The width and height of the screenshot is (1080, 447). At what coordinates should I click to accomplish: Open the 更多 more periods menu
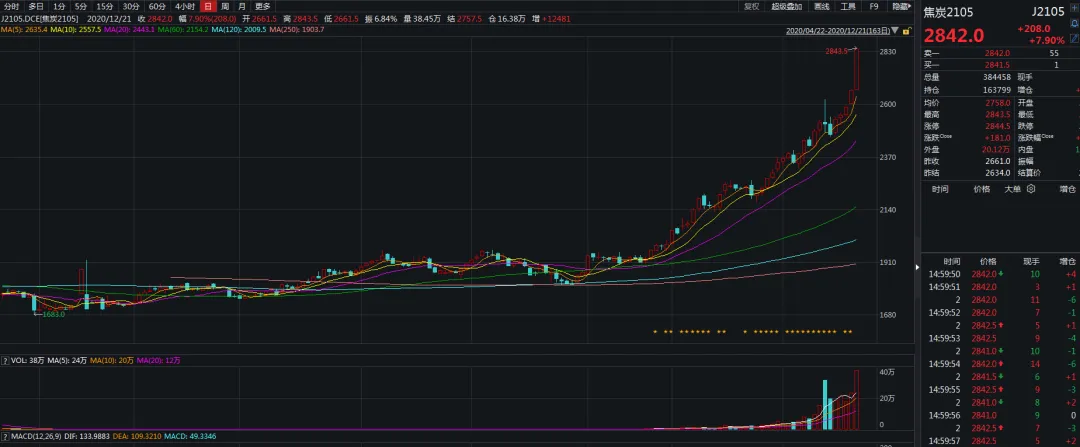(x=263, y=6)
